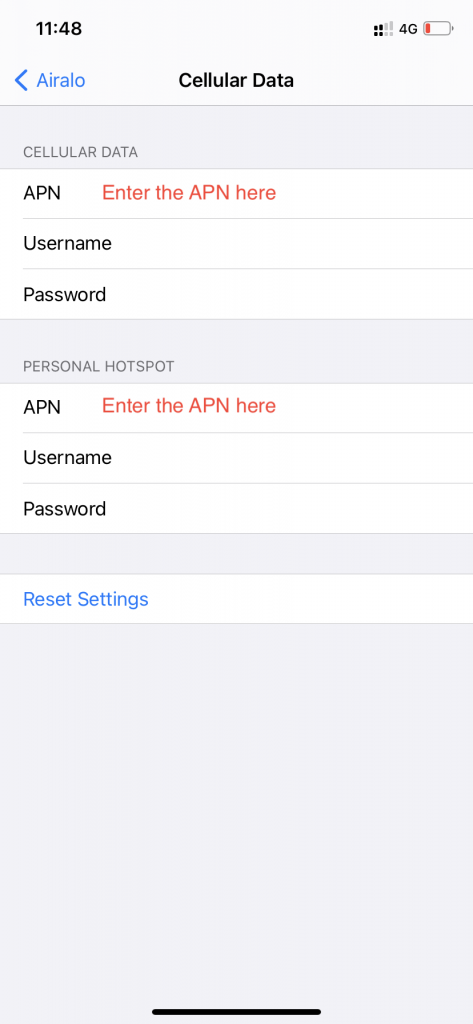
Task: Tap the PERSONAL HOTSPOT section header
Action: (x=99, y=366)
